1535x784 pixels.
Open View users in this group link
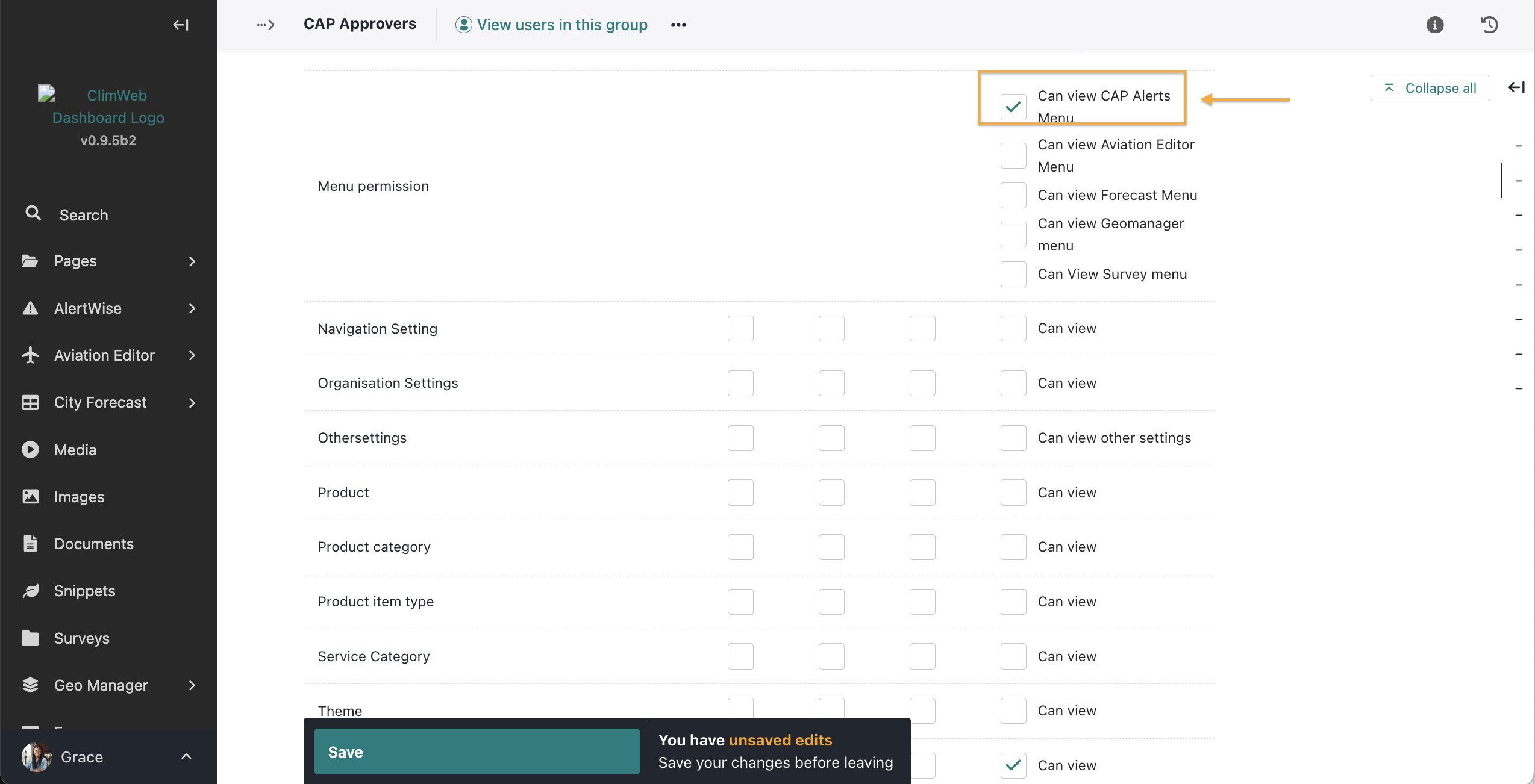point(551,25)
